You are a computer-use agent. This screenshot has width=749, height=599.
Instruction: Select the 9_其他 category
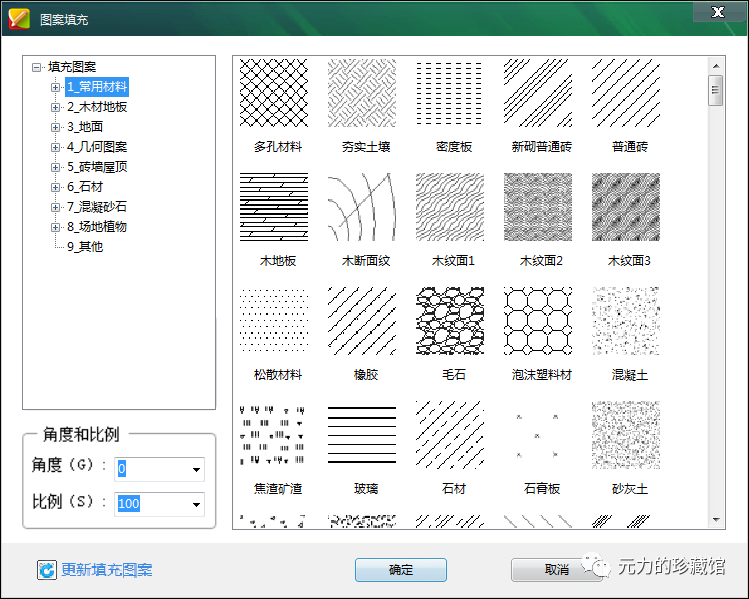coord(85,247)
